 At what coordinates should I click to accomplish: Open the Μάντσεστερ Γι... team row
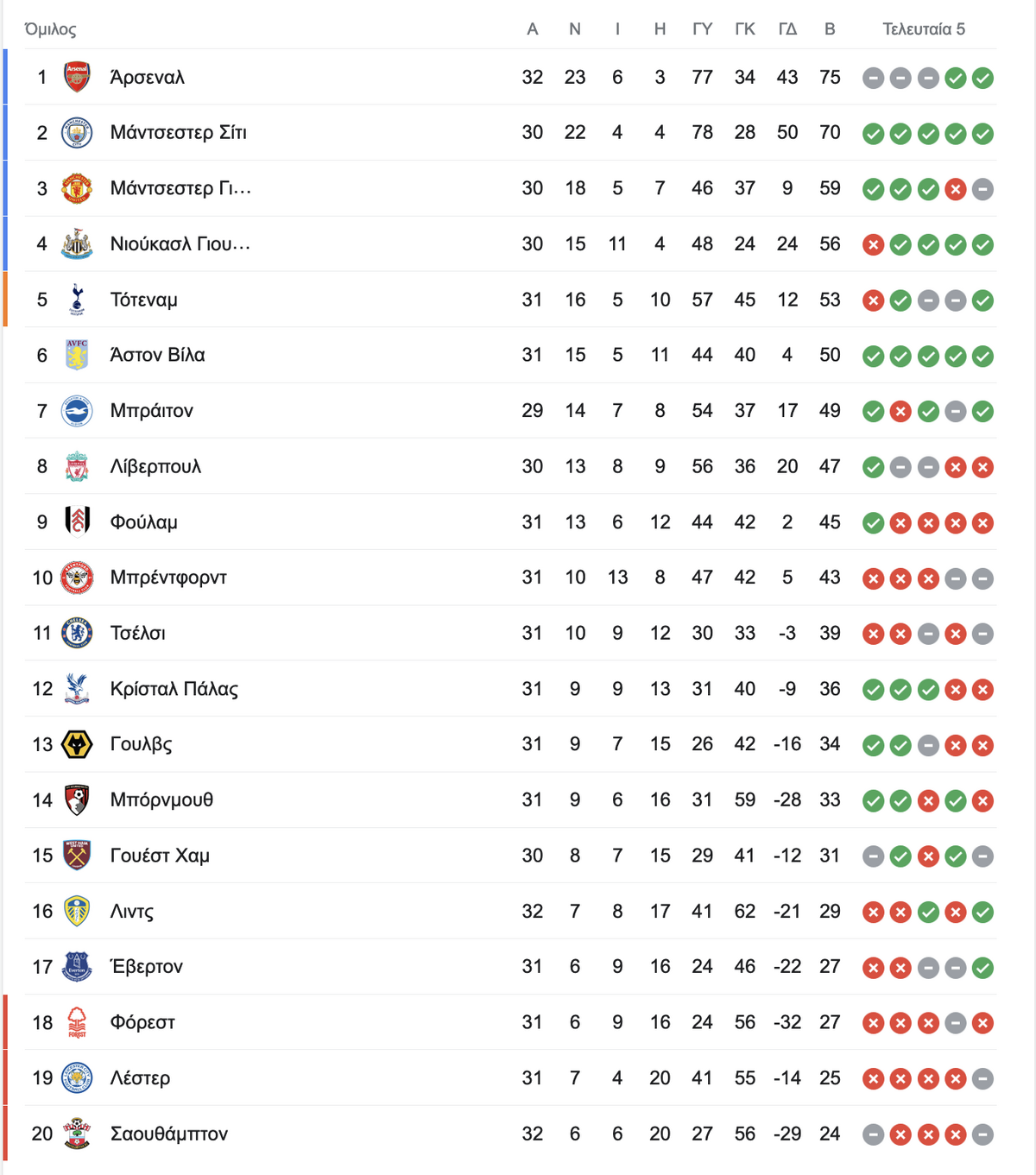pyautogui.click(x=500, y=188)
